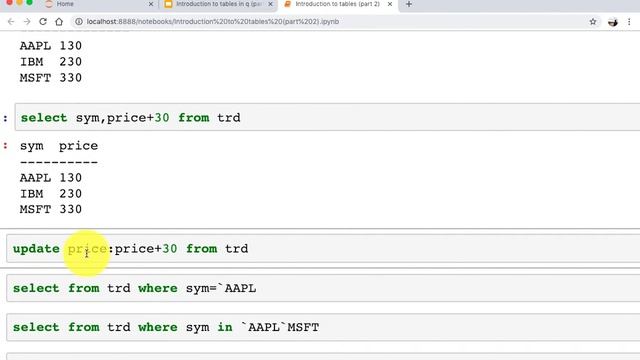Click 'MSFT 330' row in lower output
This screenshot has height=360, width=640.
[x=51, y=209]
